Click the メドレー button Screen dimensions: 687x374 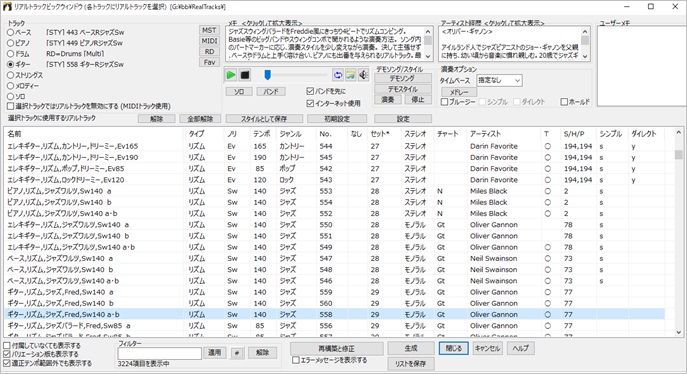pyautogui.click(x=458, y=92)
